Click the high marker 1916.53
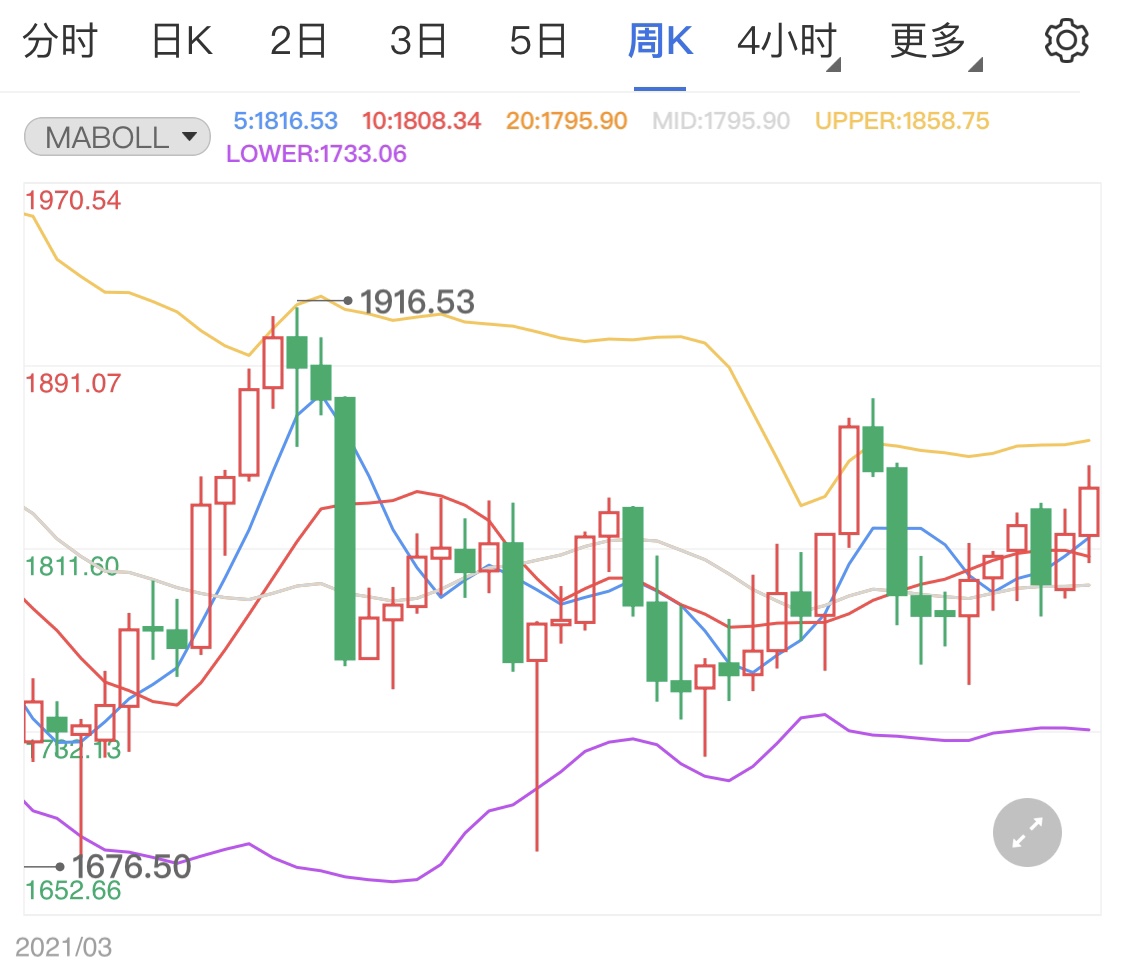This screenshot has height=967, width=1125. (x=417, y=302)
